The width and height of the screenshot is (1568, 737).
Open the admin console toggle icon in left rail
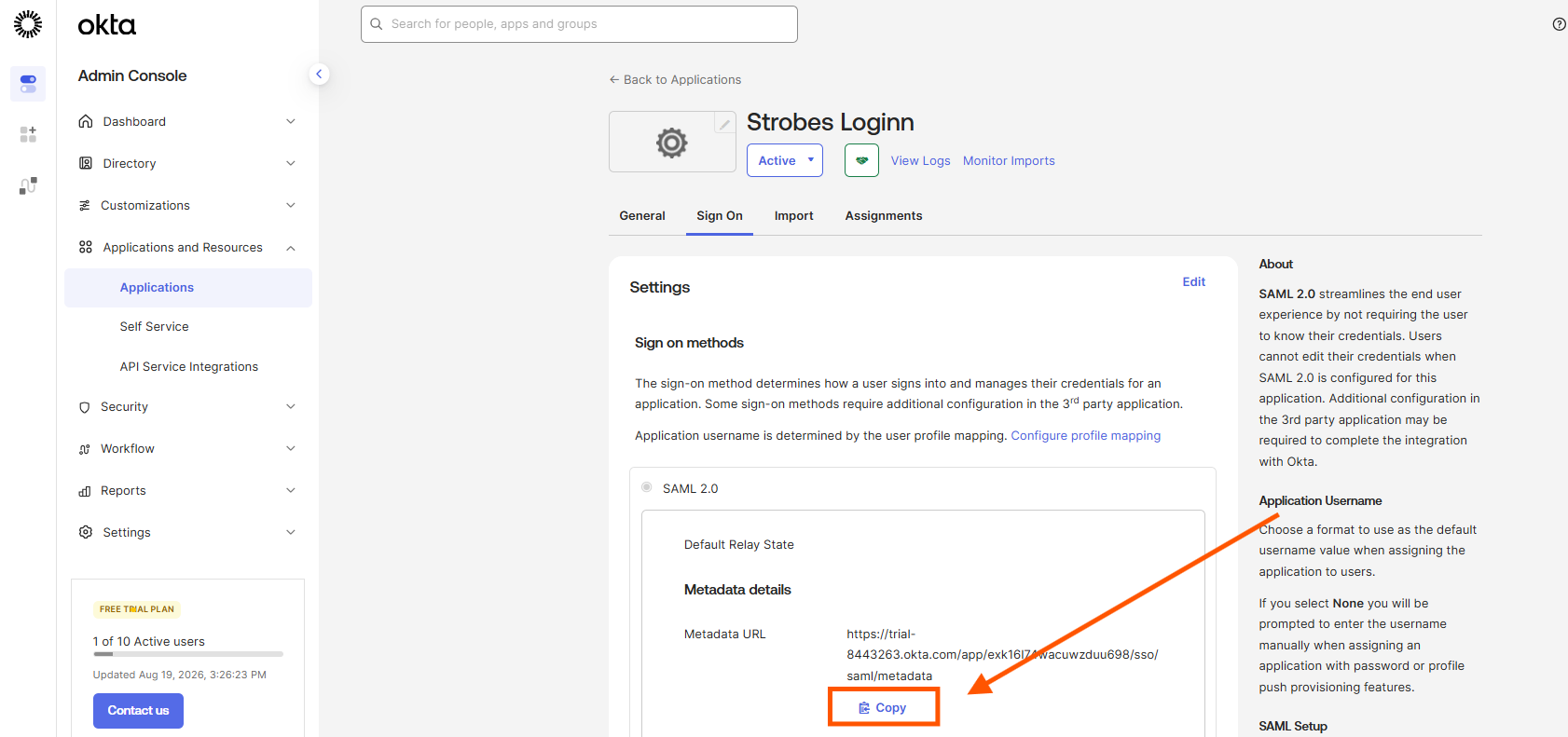click(28, 84)
